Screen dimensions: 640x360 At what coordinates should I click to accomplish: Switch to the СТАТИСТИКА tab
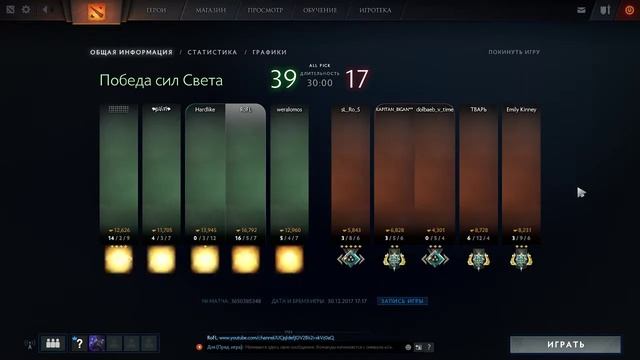(212, 52)
